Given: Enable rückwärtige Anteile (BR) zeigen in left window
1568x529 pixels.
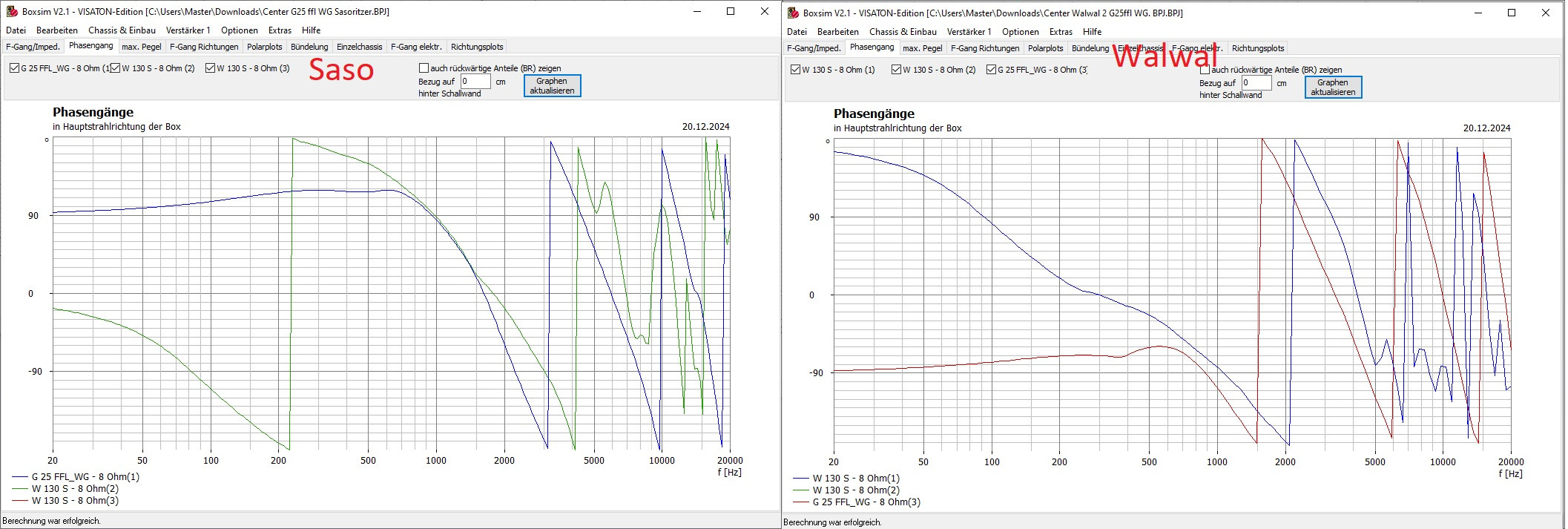Looking at the screenshot, I should tap(424, 68).
